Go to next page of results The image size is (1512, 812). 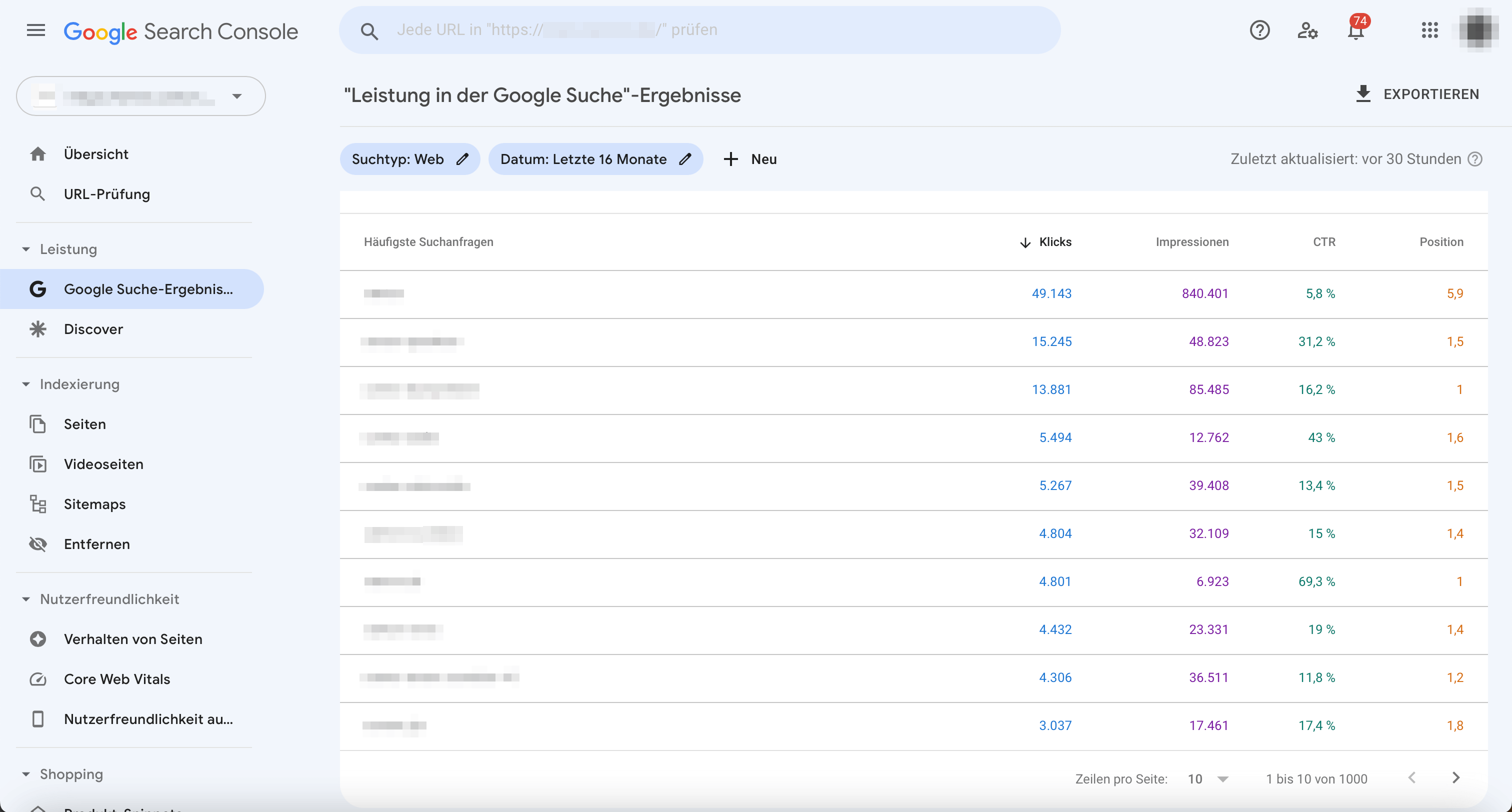pos(1455,778)
